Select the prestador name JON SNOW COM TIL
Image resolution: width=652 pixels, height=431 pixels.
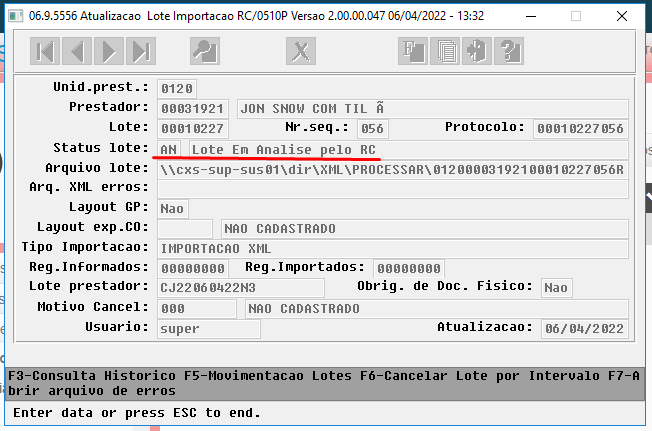432,109
